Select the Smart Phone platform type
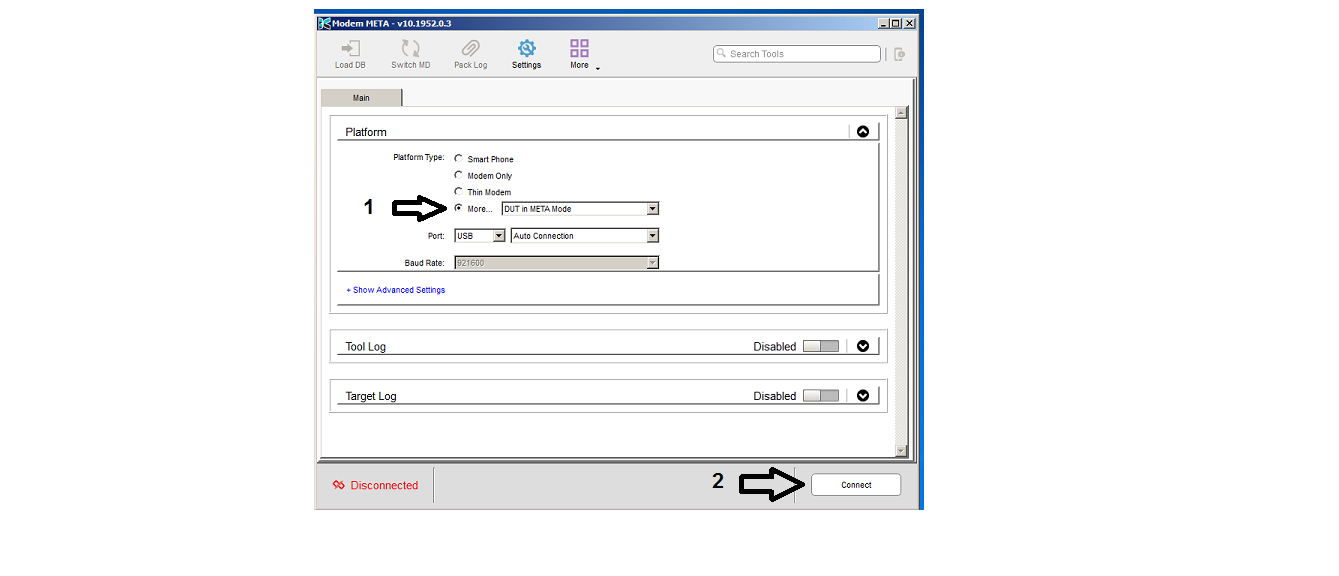Image resolution: width=1339 pixels, height=576 pixels. (x=459, y=159)
